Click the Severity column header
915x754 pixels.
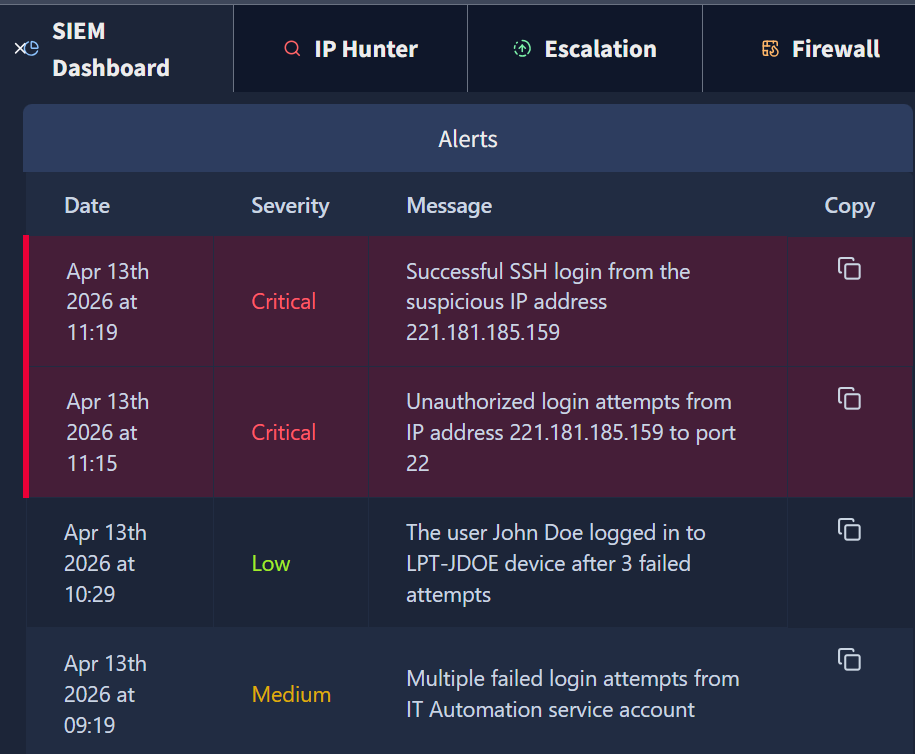[290, 205]
